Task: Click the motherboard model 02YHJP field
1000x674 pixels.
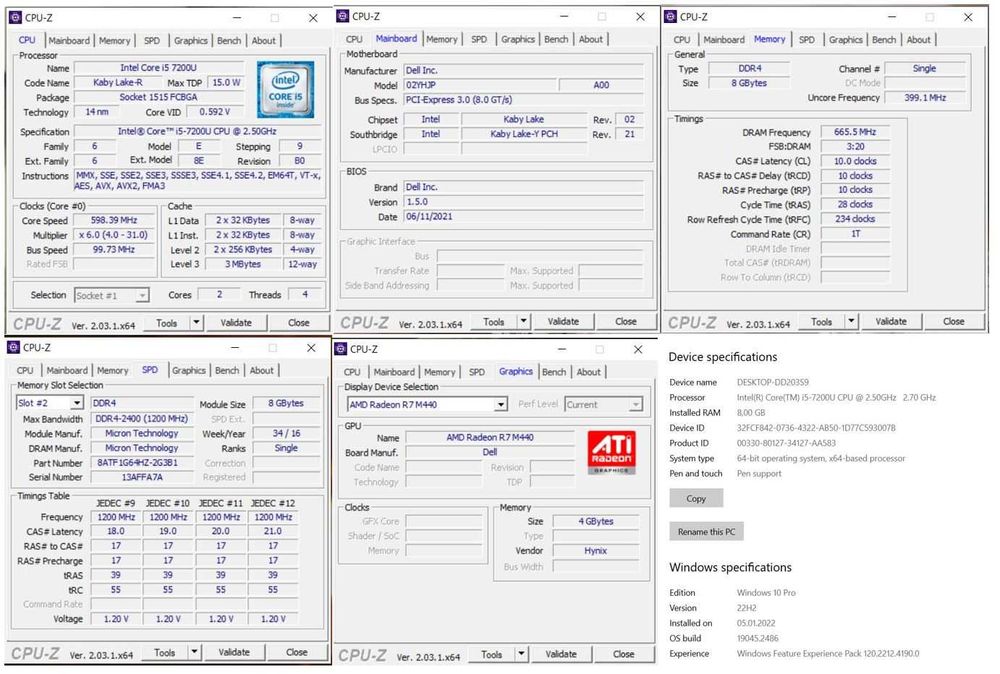Action: point(480,85)
